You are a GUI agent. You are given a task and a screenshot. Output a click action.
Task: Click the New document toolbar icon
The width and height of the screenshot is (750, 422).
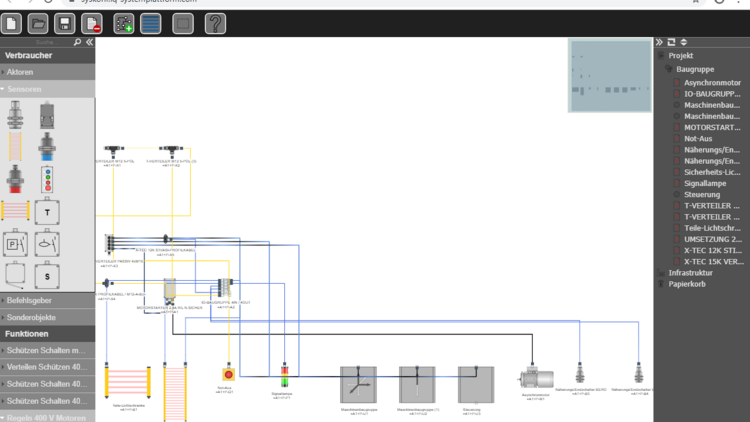12,23
